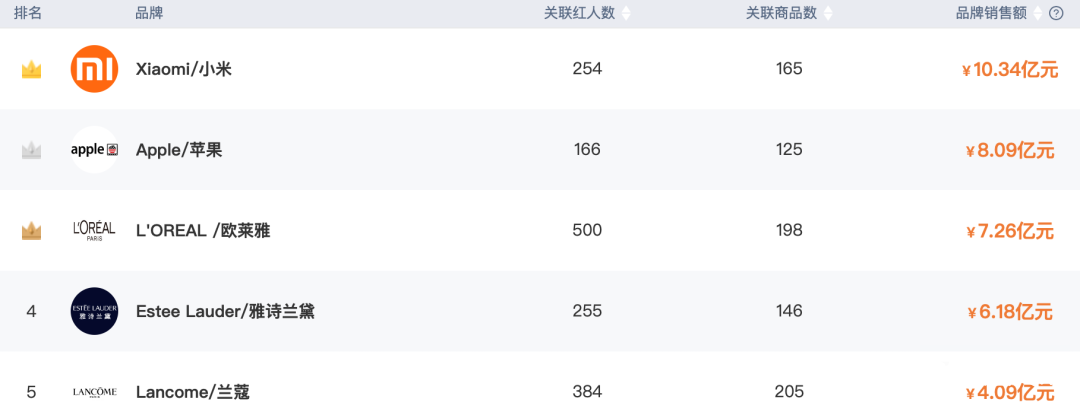The width and height of the screenshot is (1080, 418).
Task: Open the Apple/苹果 brand link
Action: pos(179,150)
